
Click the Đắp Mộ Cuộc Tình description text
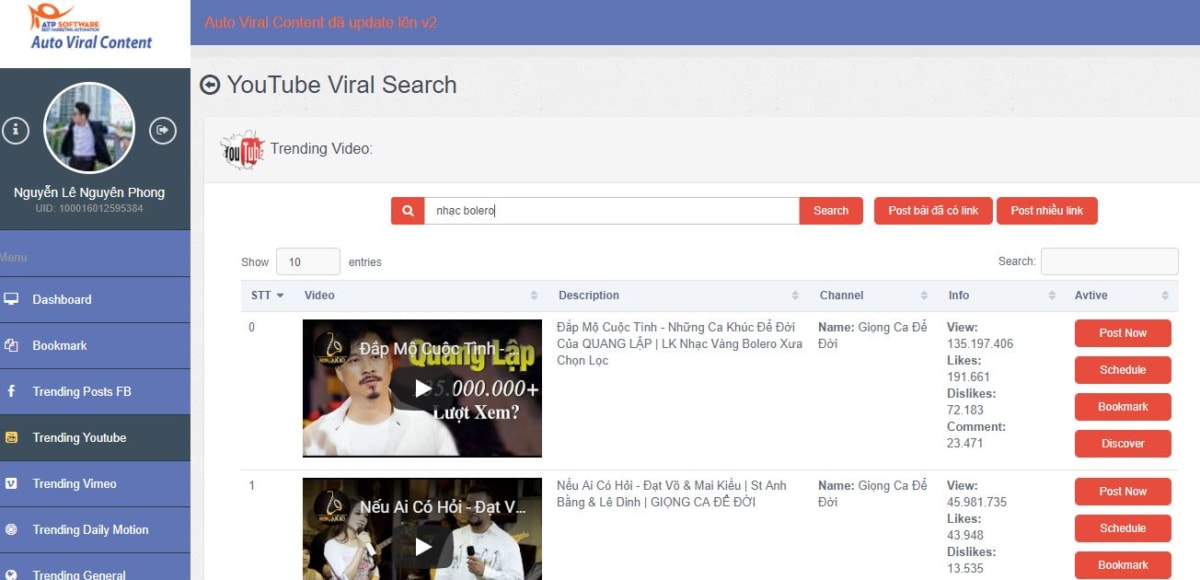pos(679,344)
